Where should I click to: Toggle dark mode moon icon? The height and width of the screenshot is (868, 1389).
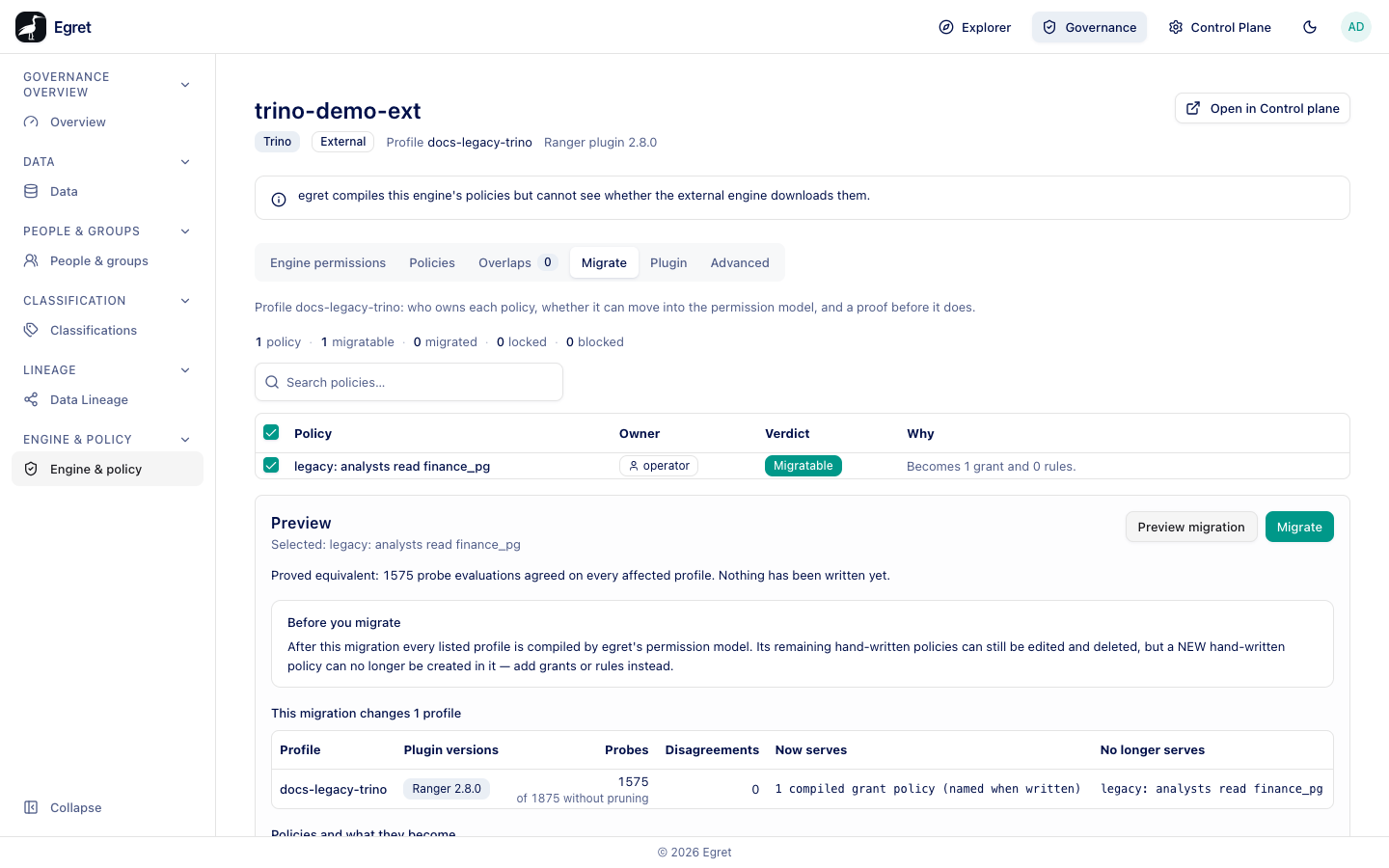1310,27
